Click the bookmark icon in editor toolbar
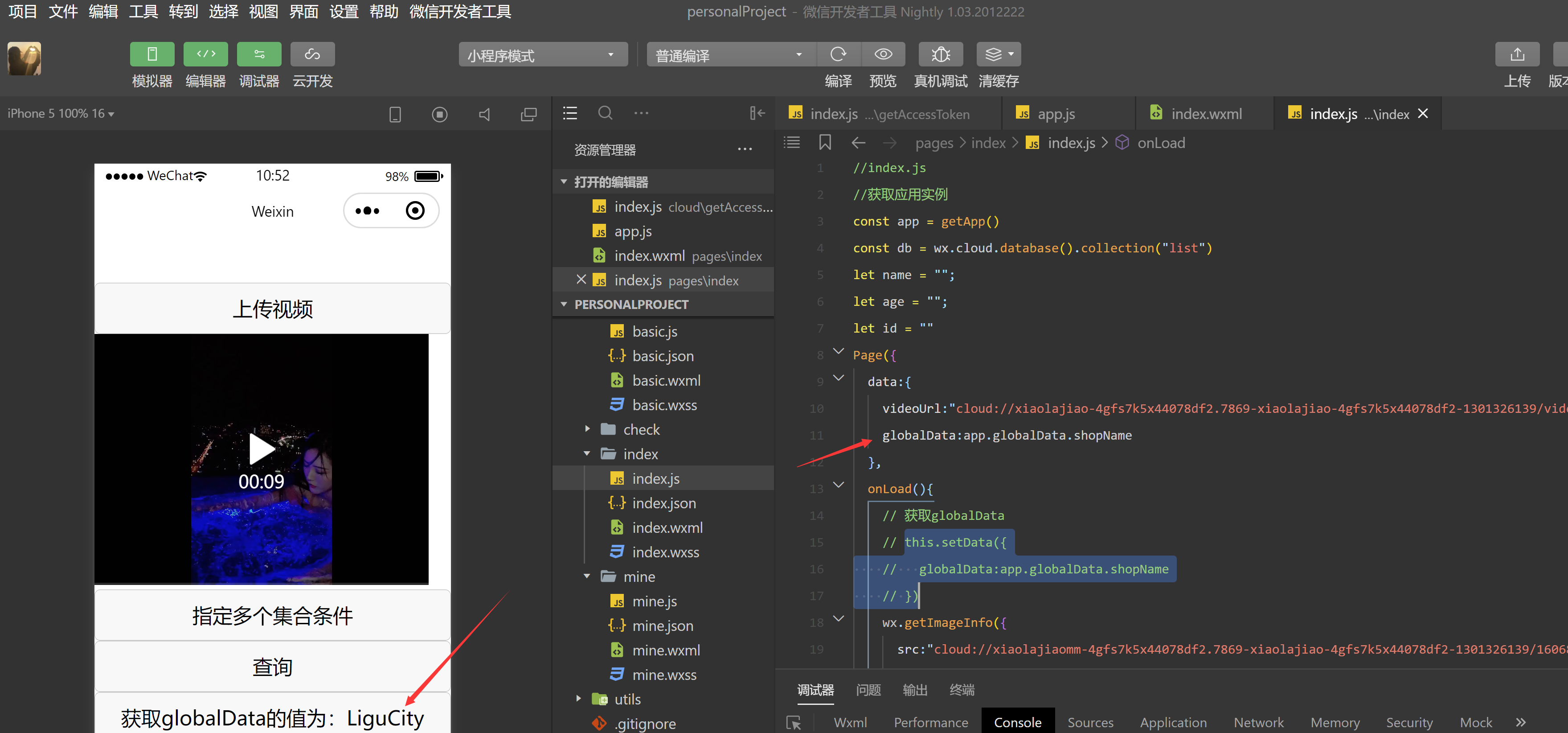Image resolution: width=1568 pixels, height=733 pixels. tap(825, 143)
